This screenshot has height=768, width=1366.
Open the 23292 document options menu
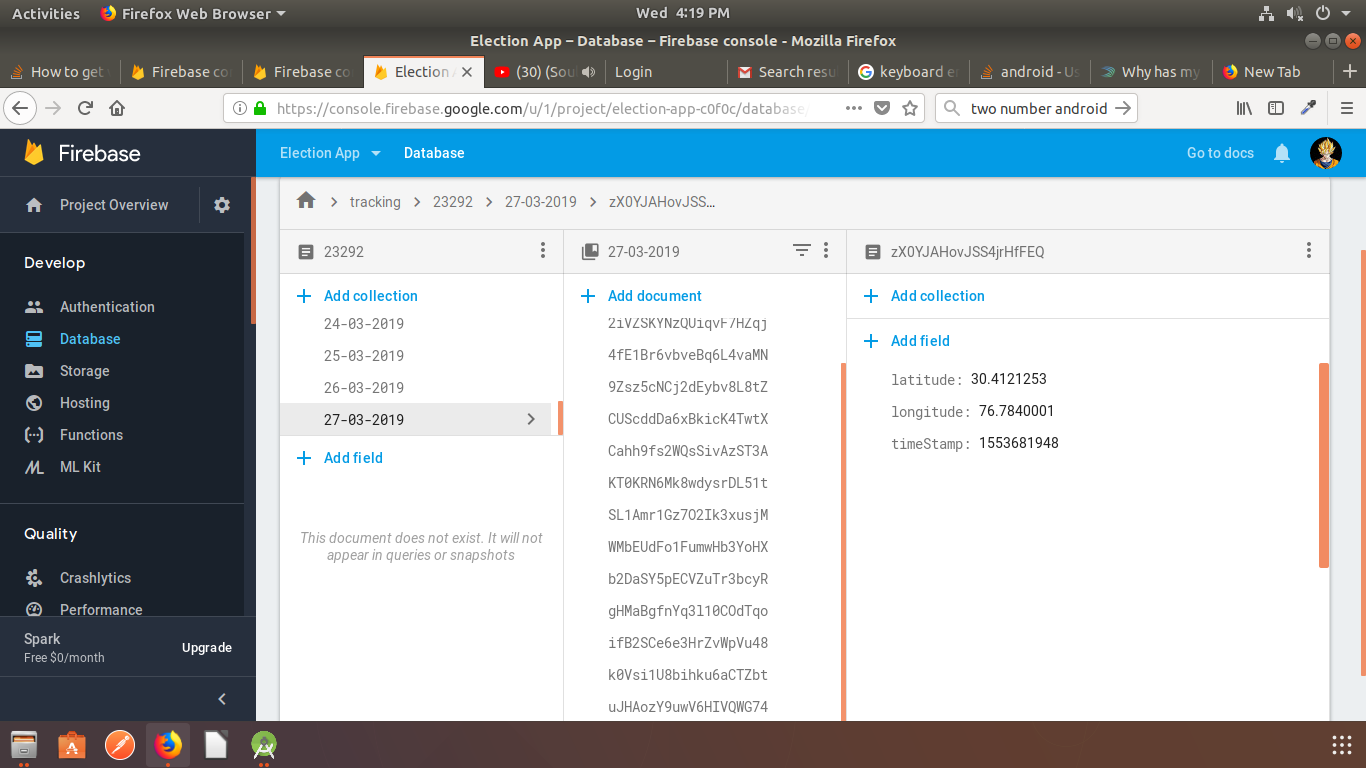(x=542, y=251)
